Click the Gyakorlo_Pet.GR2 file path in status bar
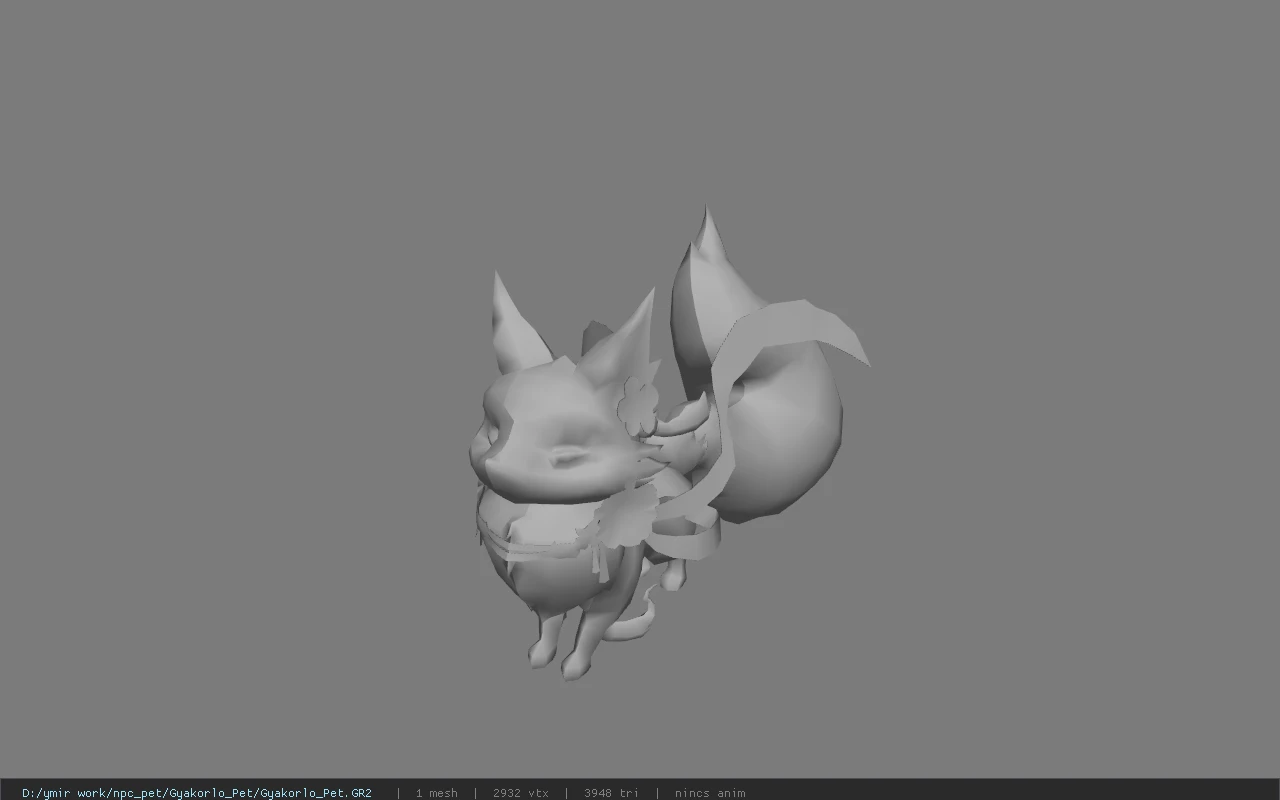This screenshot has width=1280, height=800. pos(197,793)
